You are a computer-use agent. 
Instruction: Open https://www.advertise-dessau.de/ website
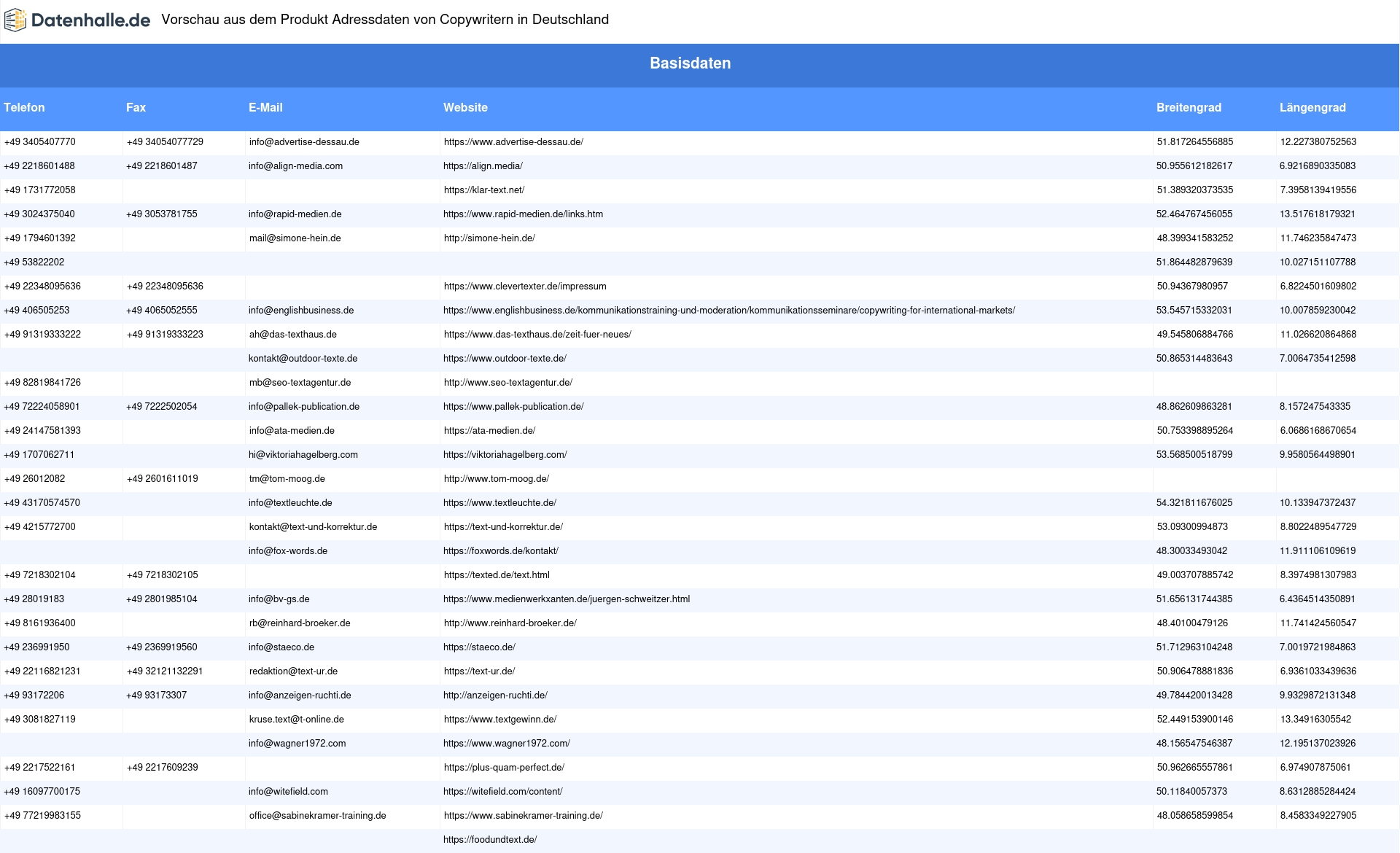click(513, 142)
